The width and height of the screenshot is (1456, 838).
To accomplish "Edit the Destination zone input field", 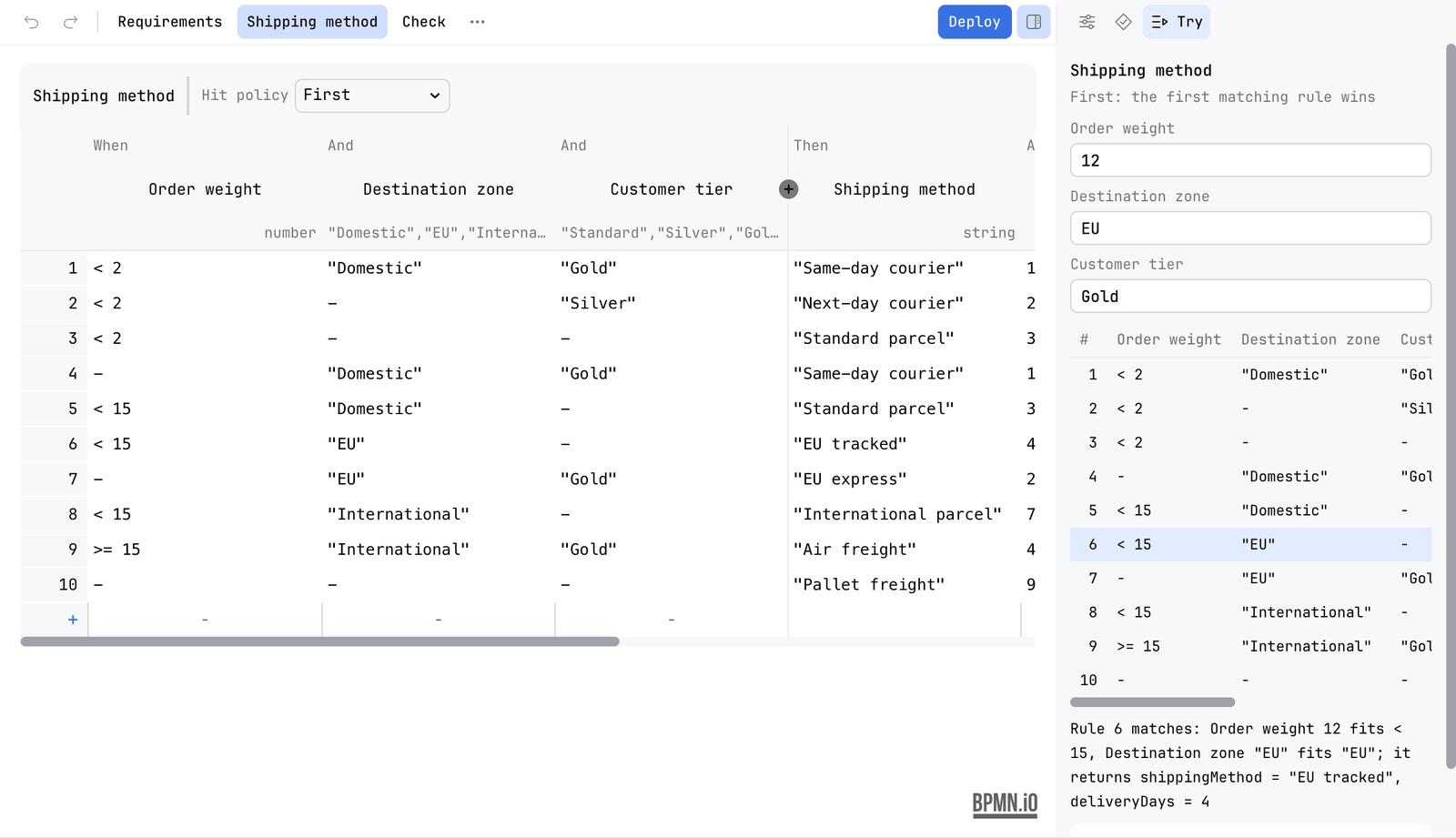I will (x=1250, y=228).
